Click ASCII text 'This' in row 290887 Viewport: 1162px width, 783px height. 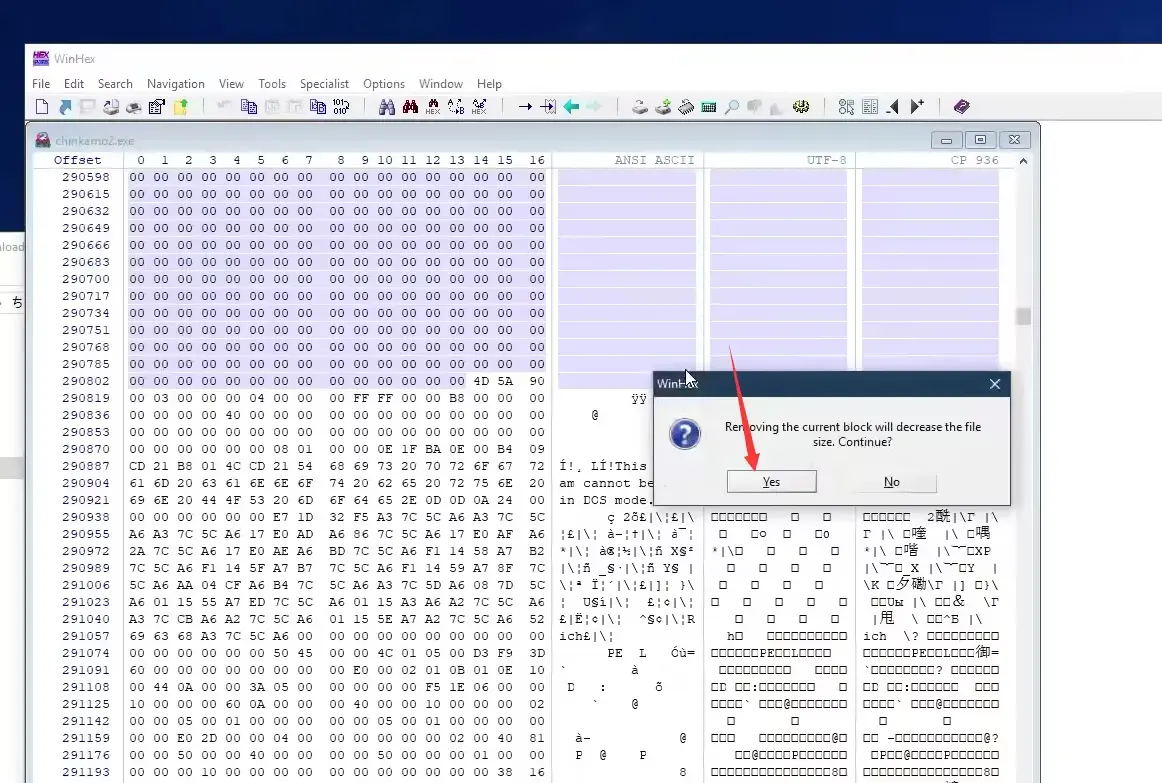[631, 466]
